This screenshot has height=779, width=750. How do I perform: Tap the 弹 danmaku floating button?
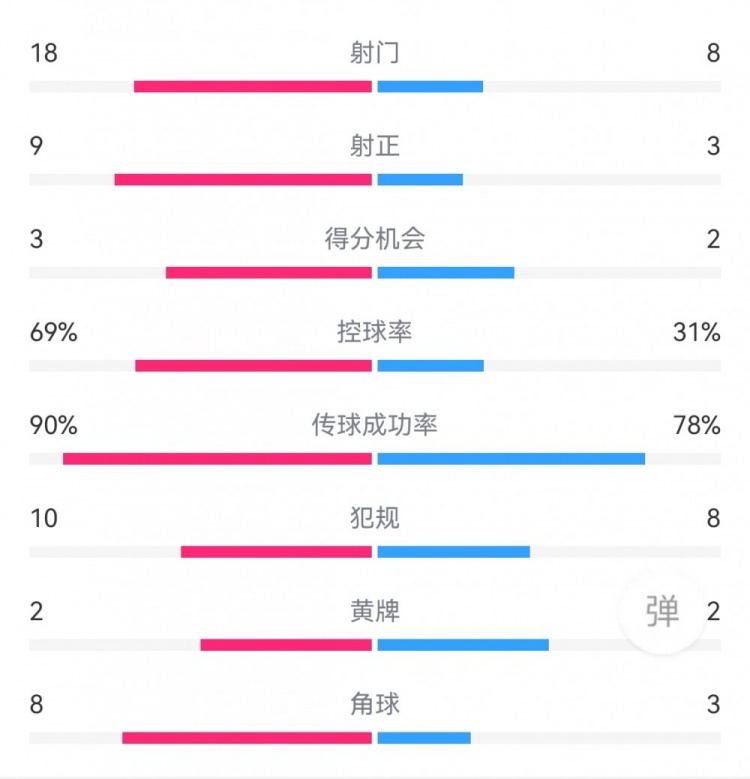pyautogui.click(x=662, y=610)
